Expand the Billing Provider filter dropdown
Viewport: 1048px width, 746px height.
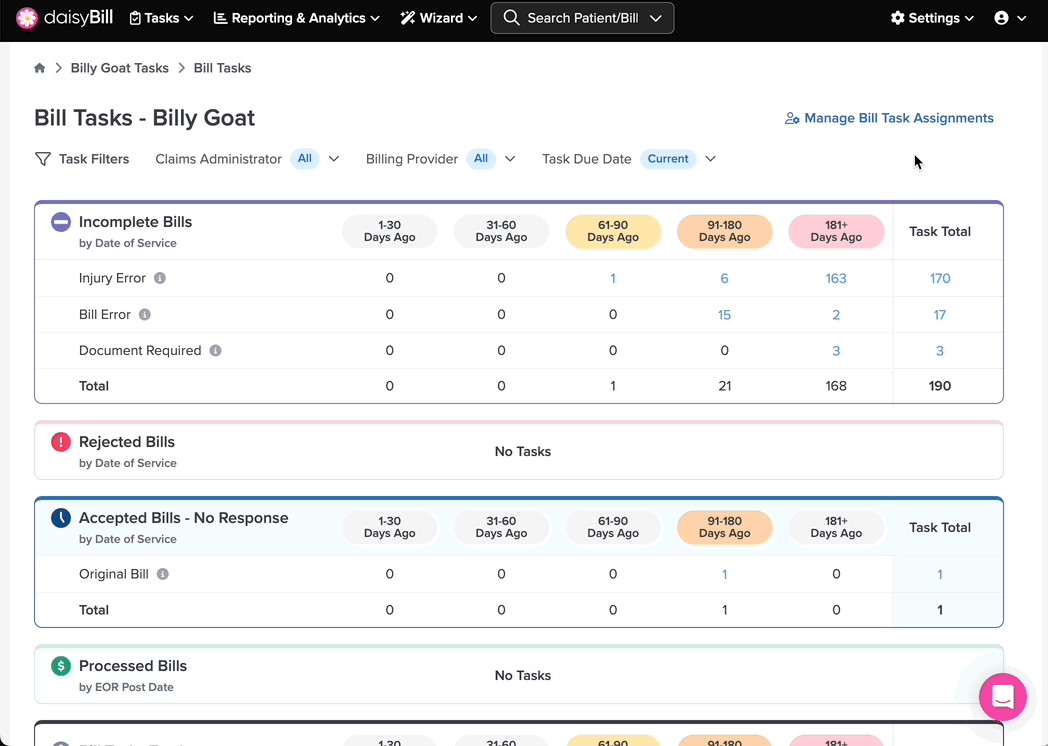pos(510,159)
